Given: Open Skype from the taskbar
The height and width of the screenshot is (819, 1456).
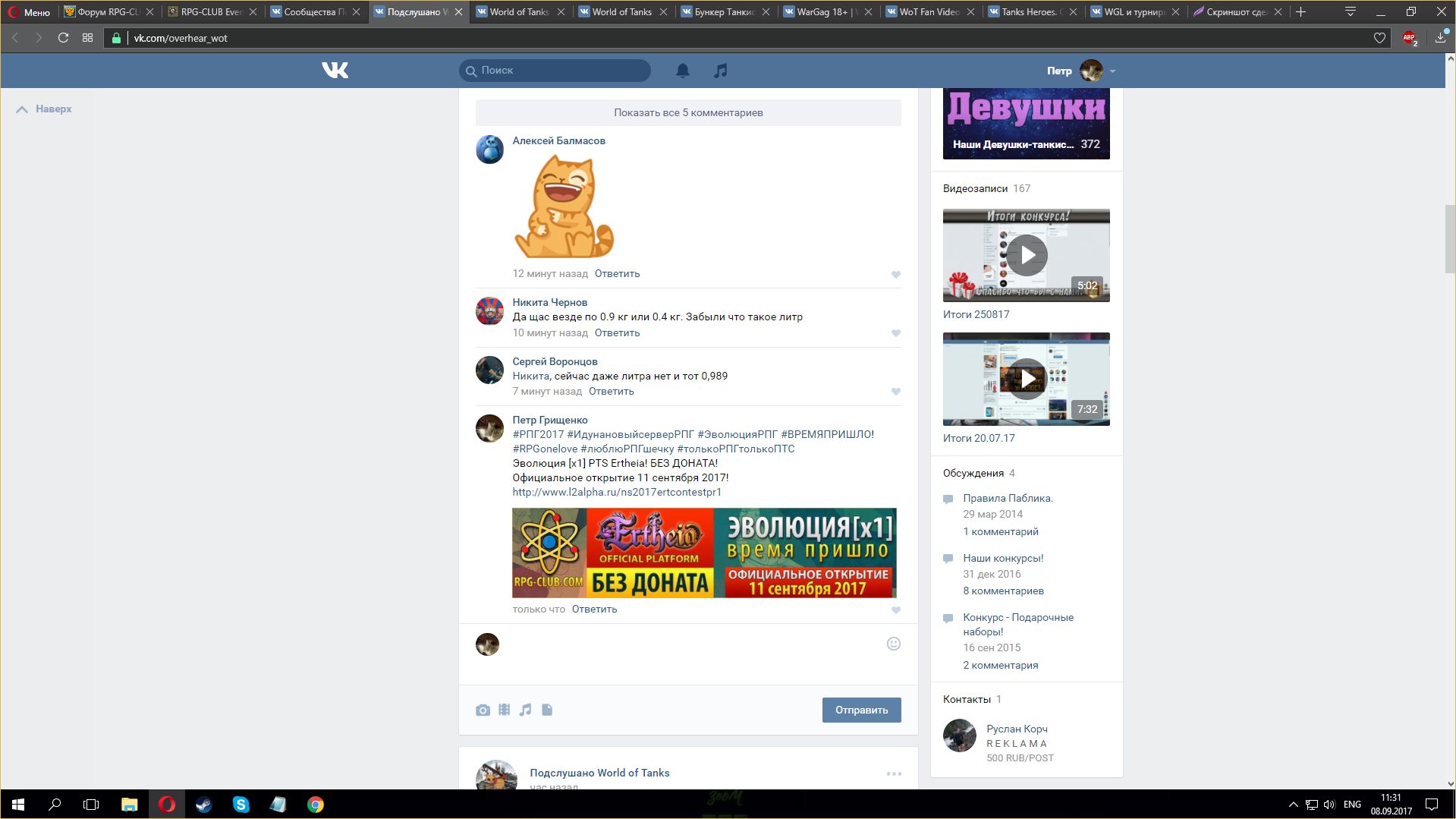Looking at the screenshot, I should (241, 805).
